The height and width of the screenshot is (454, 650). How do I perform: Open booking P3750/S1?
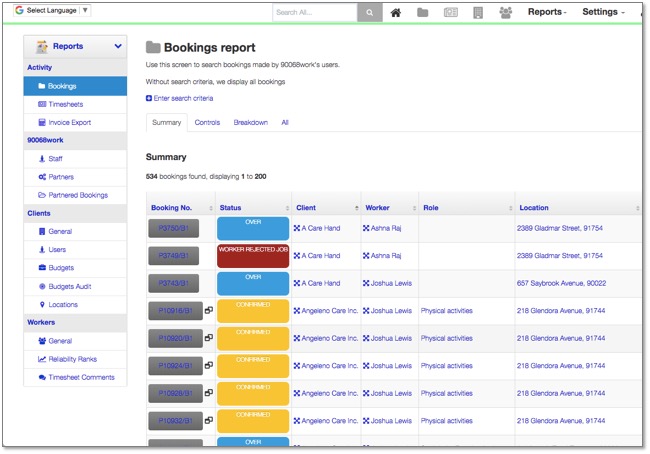pyautogui.click(x=175, y=229)
